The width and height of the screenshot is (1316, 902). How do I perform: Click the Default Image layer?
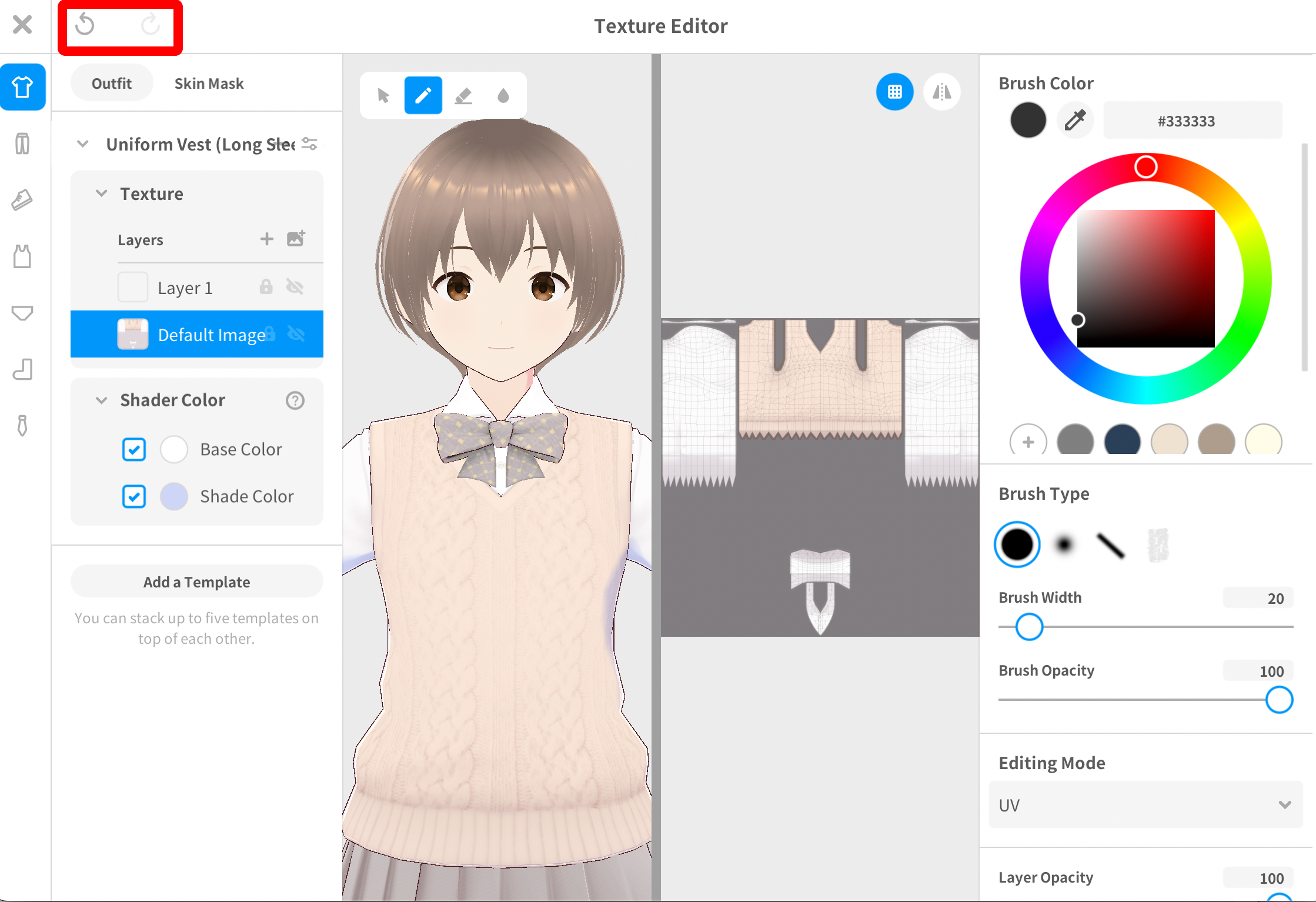tap(196, 334)
